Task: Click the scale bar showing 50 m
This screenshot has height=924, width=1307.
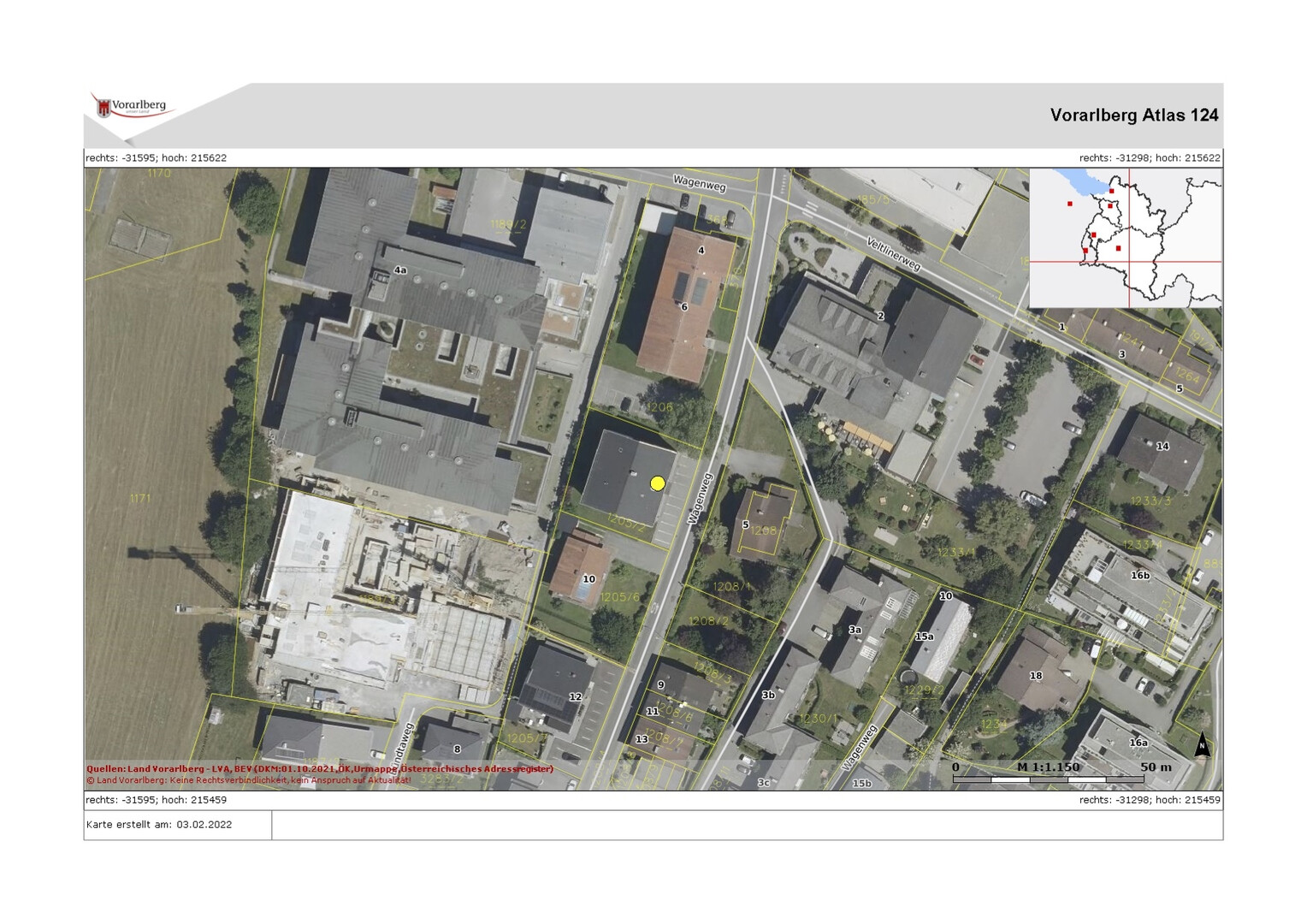Action: tap(1048, 779)
